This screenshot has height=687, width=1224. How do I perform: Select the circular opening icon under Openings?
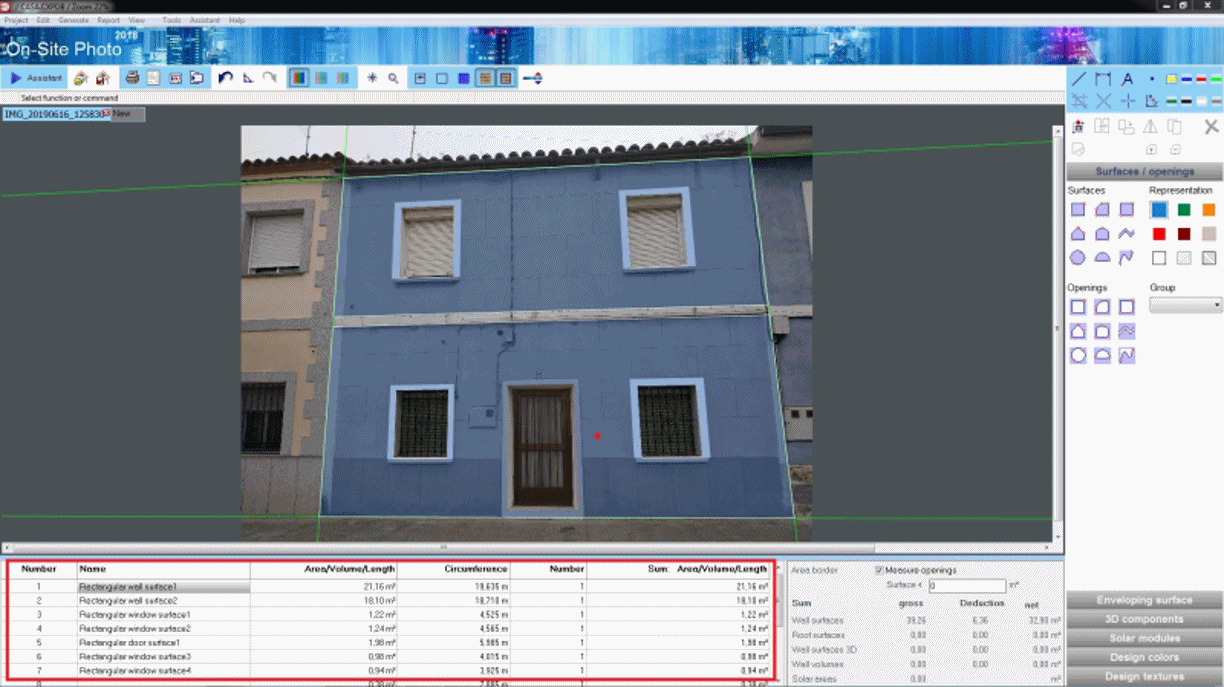click(1078, 355)
